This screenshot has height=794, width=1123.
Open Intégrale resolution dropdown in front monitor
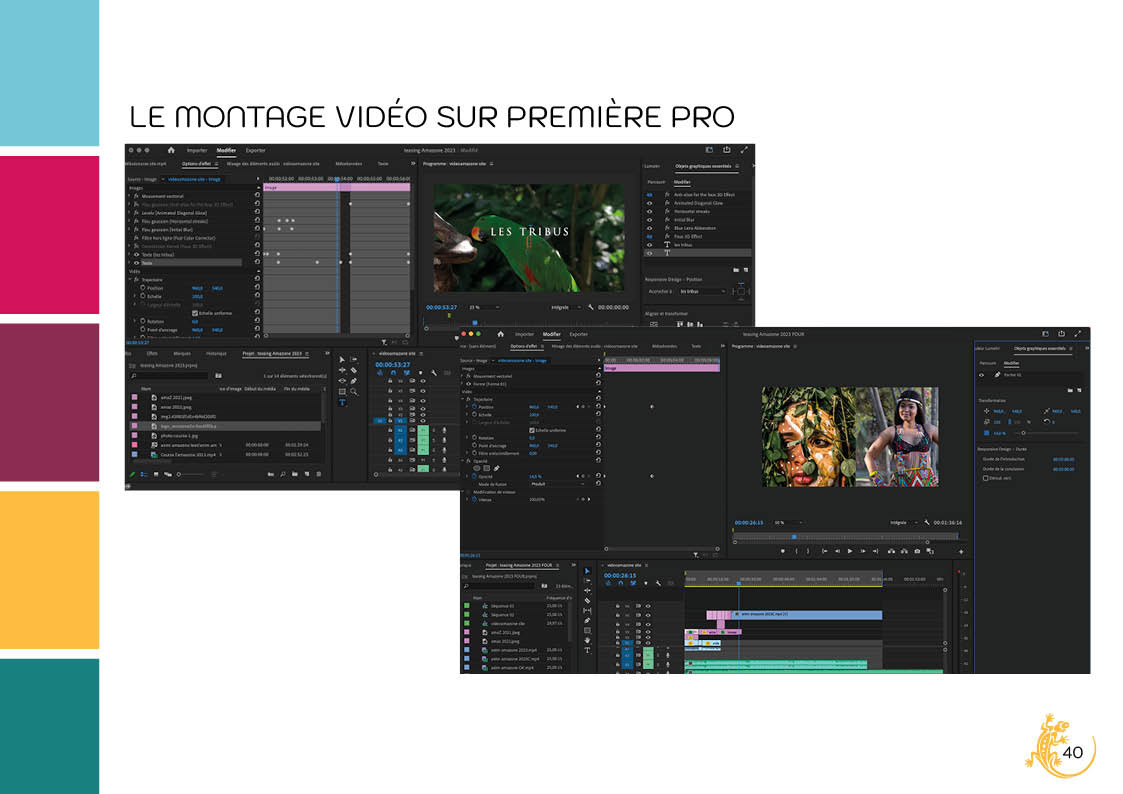(903, 523)
